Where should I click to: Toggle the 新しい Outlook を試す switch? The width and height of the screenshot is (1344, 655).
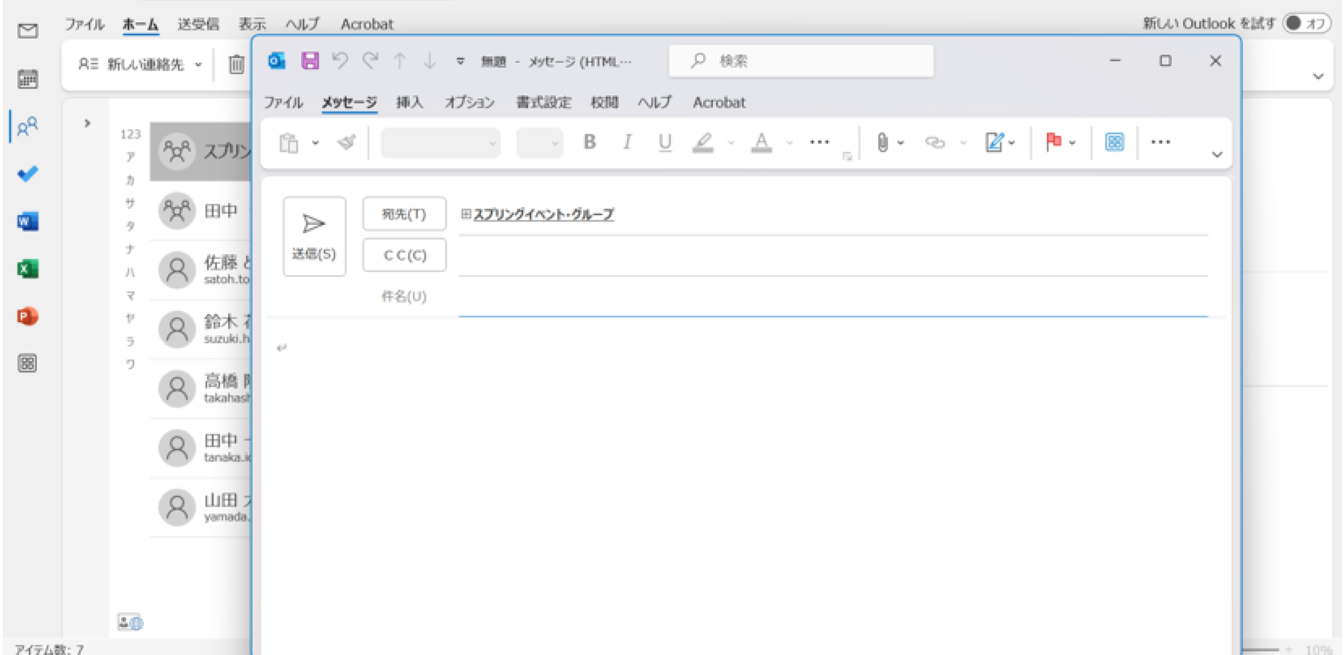coord(1307,23)
